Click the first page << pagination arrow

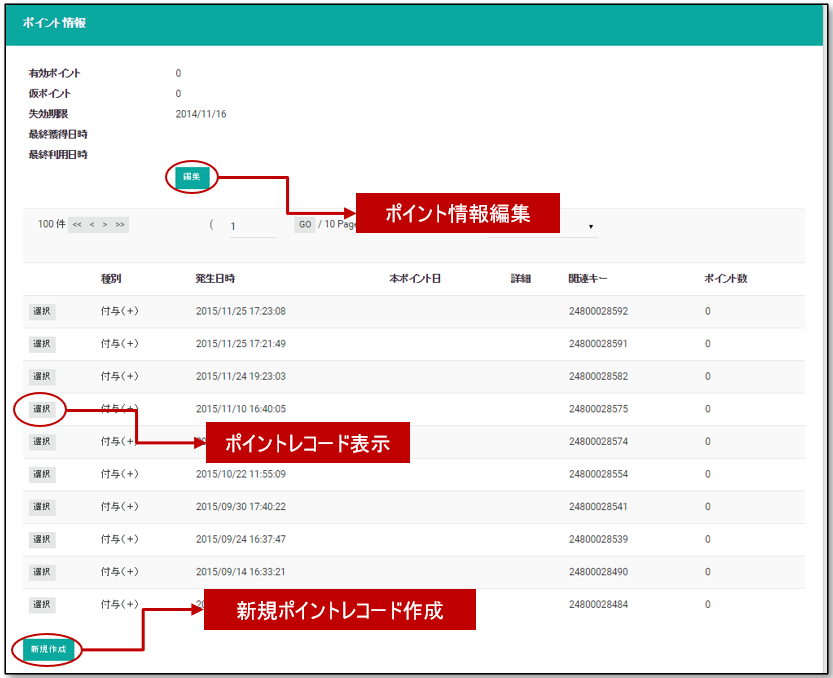(77, 225)
